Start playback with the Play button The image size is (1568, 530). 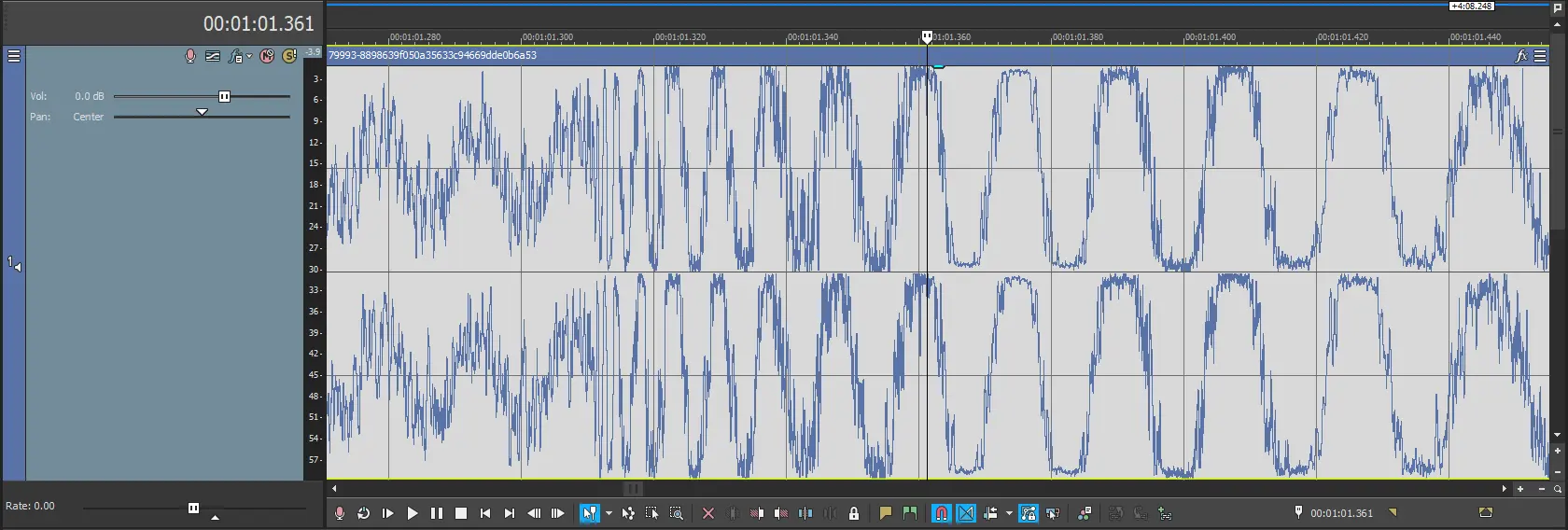412,513
